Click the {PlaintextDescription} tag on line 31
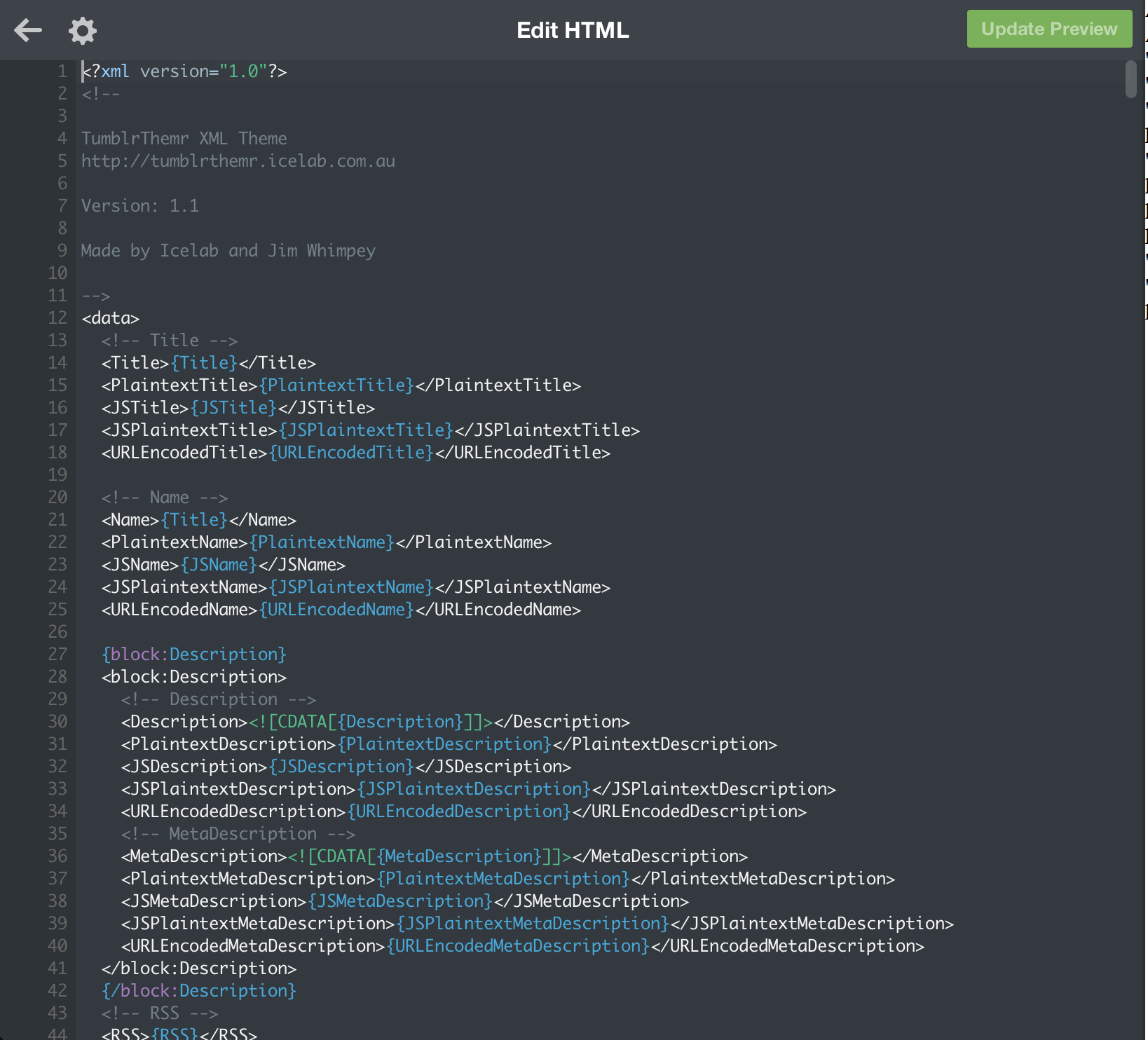1148x1040 pixels. 443,744
